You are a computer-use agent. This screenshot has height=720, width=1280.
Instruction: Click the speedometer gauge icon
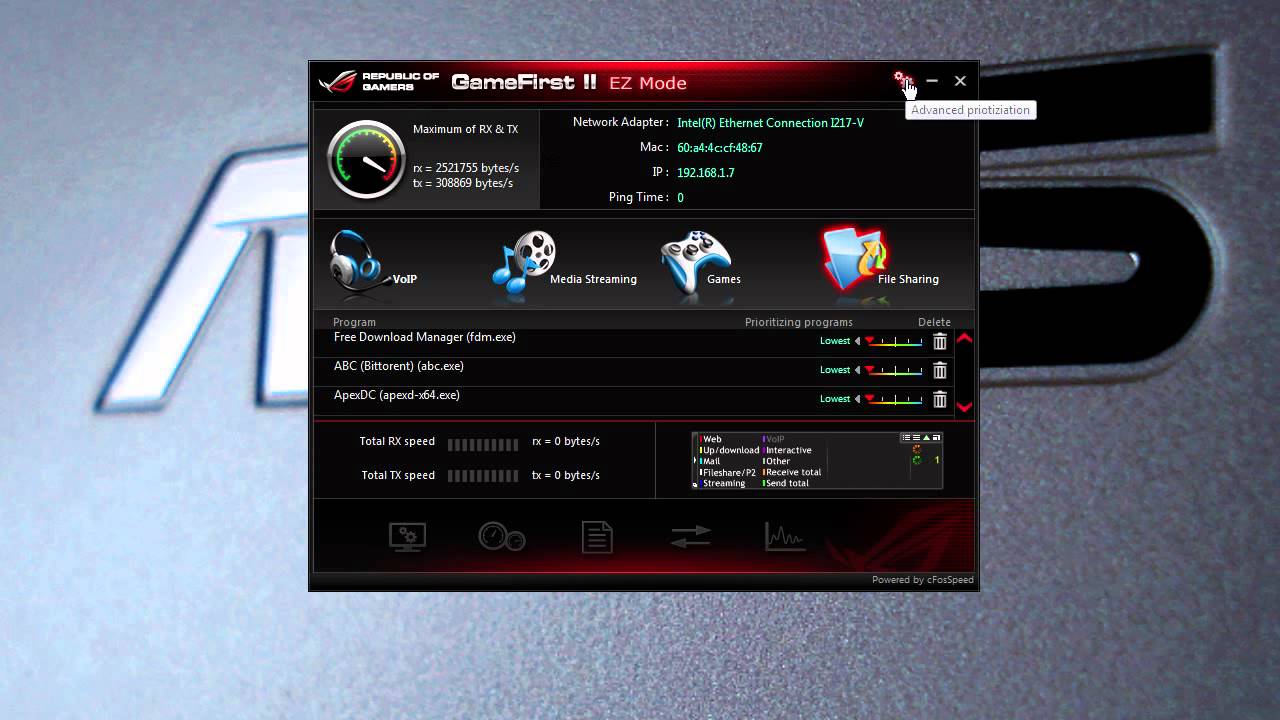point(366,160)
